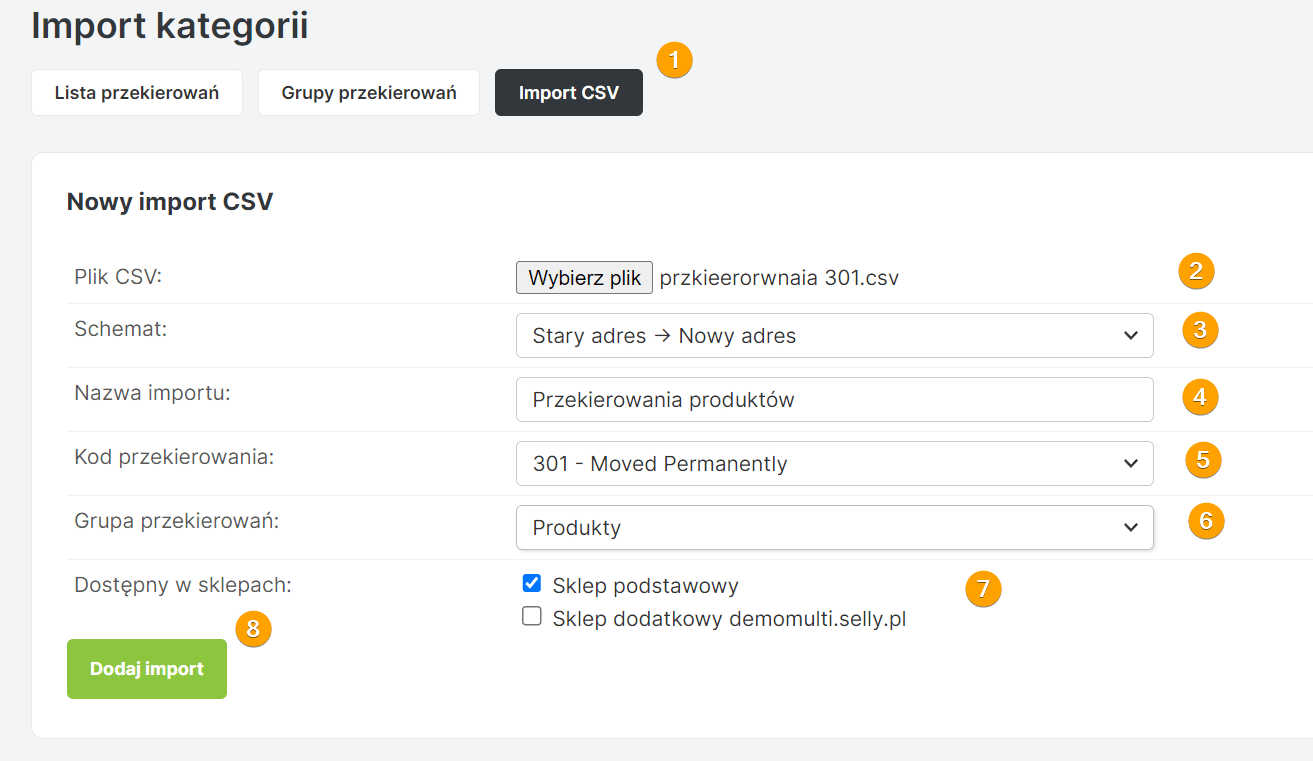Click the orange number 4 marker
The height and width of the screenshot is (761, 1313).
coord(1200,397)
